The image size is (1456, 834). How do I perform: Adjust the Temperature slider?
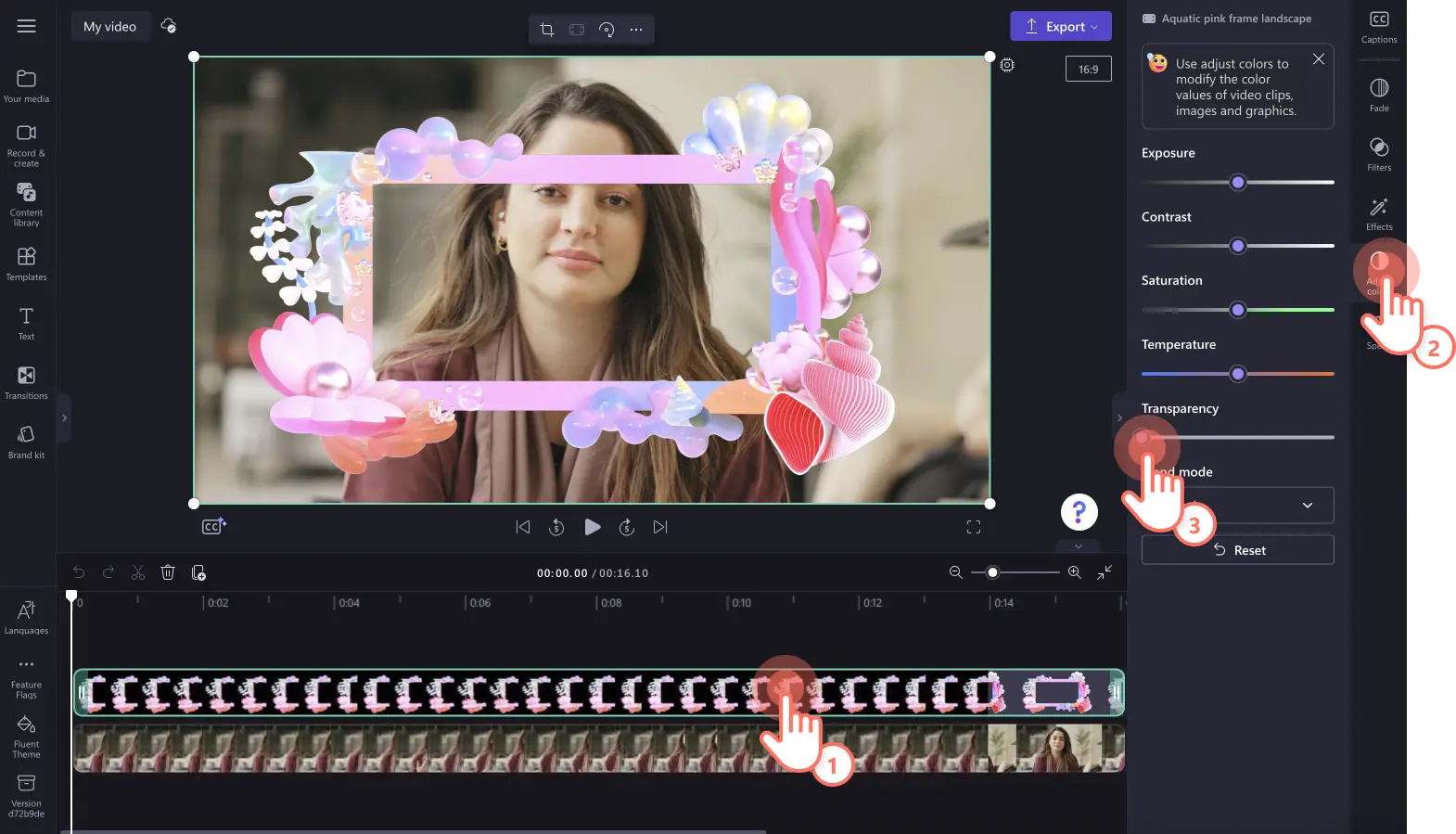coord(1238,374)
